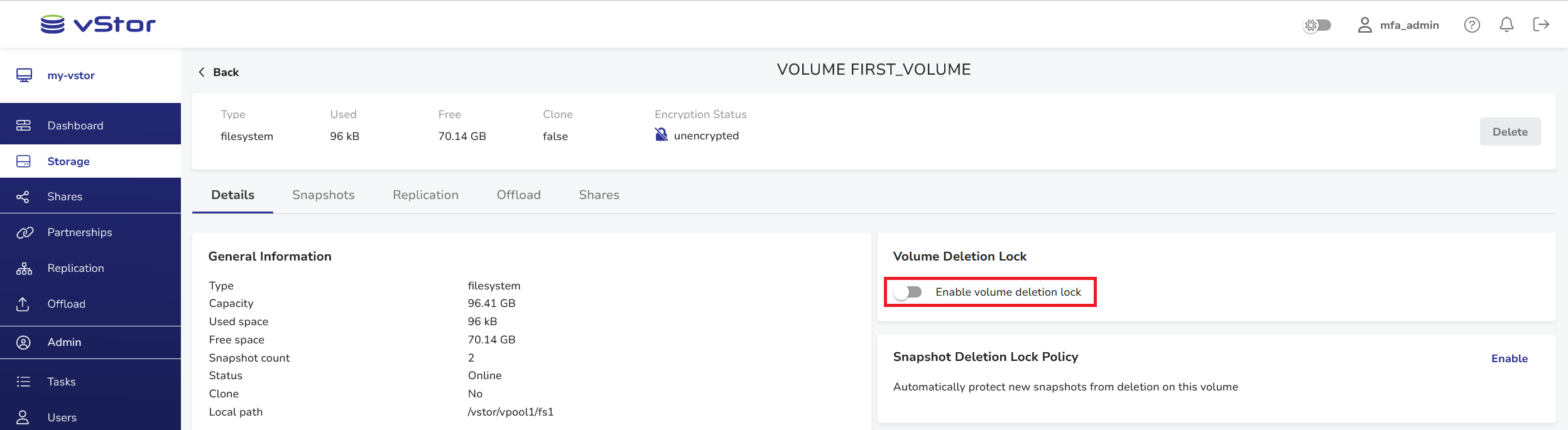Screen dimensions: 1568x430
Task: Click the my-vstor monitor icon
Action: click(x=24, y=75)
